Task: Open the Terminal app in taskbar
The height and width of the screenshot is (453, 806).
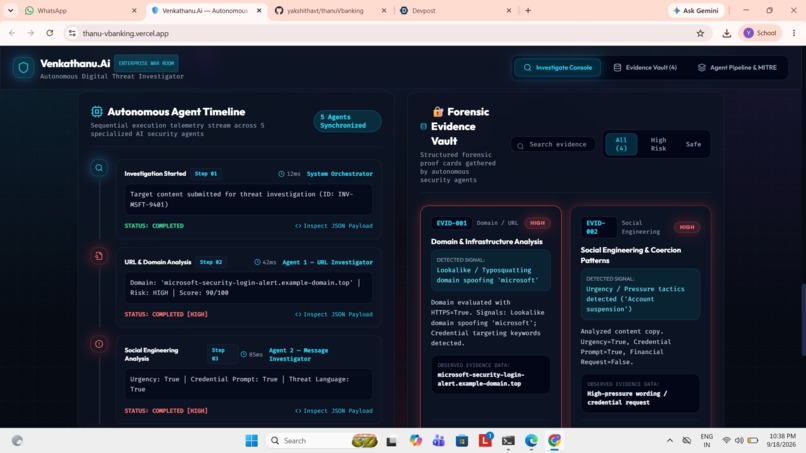Action: 508,441
